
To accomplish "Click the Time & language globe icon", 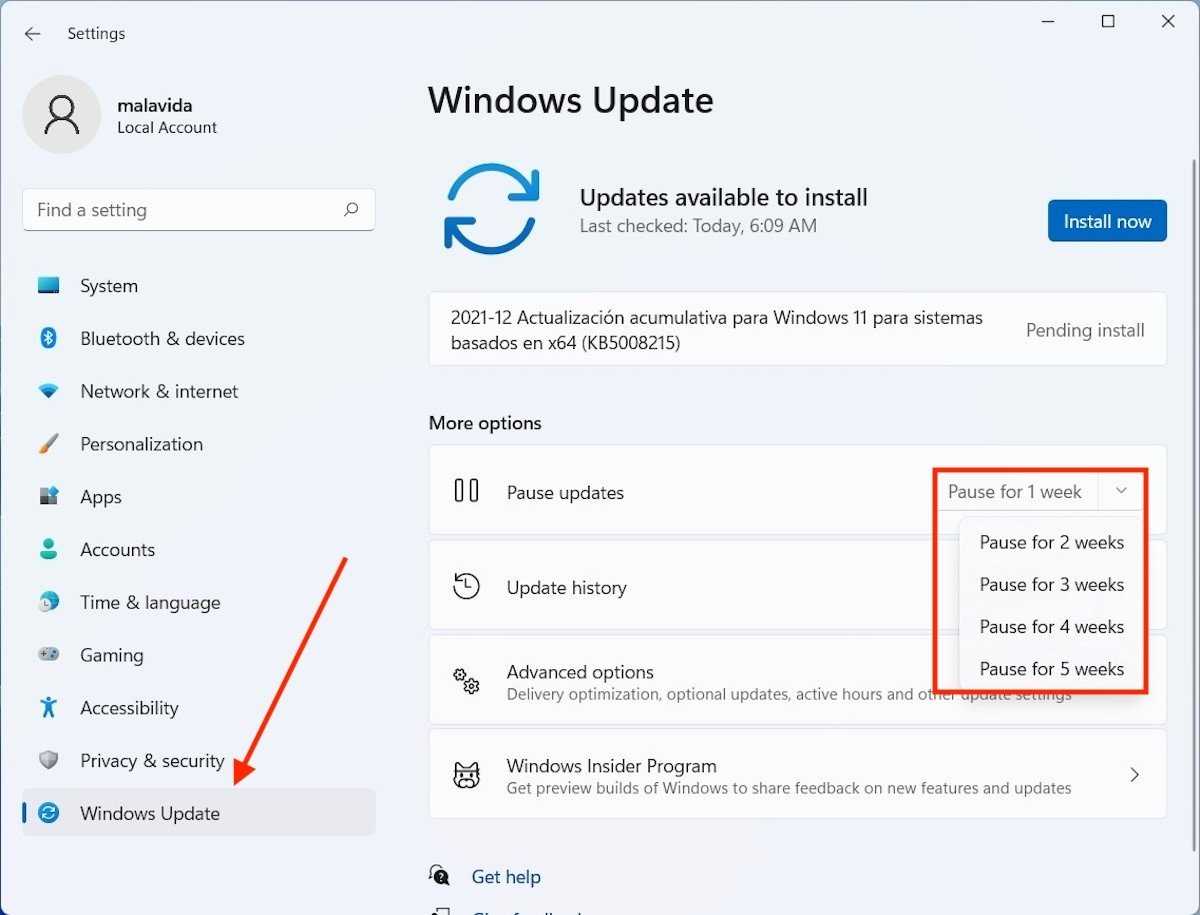I will click(x=48, y=602).
